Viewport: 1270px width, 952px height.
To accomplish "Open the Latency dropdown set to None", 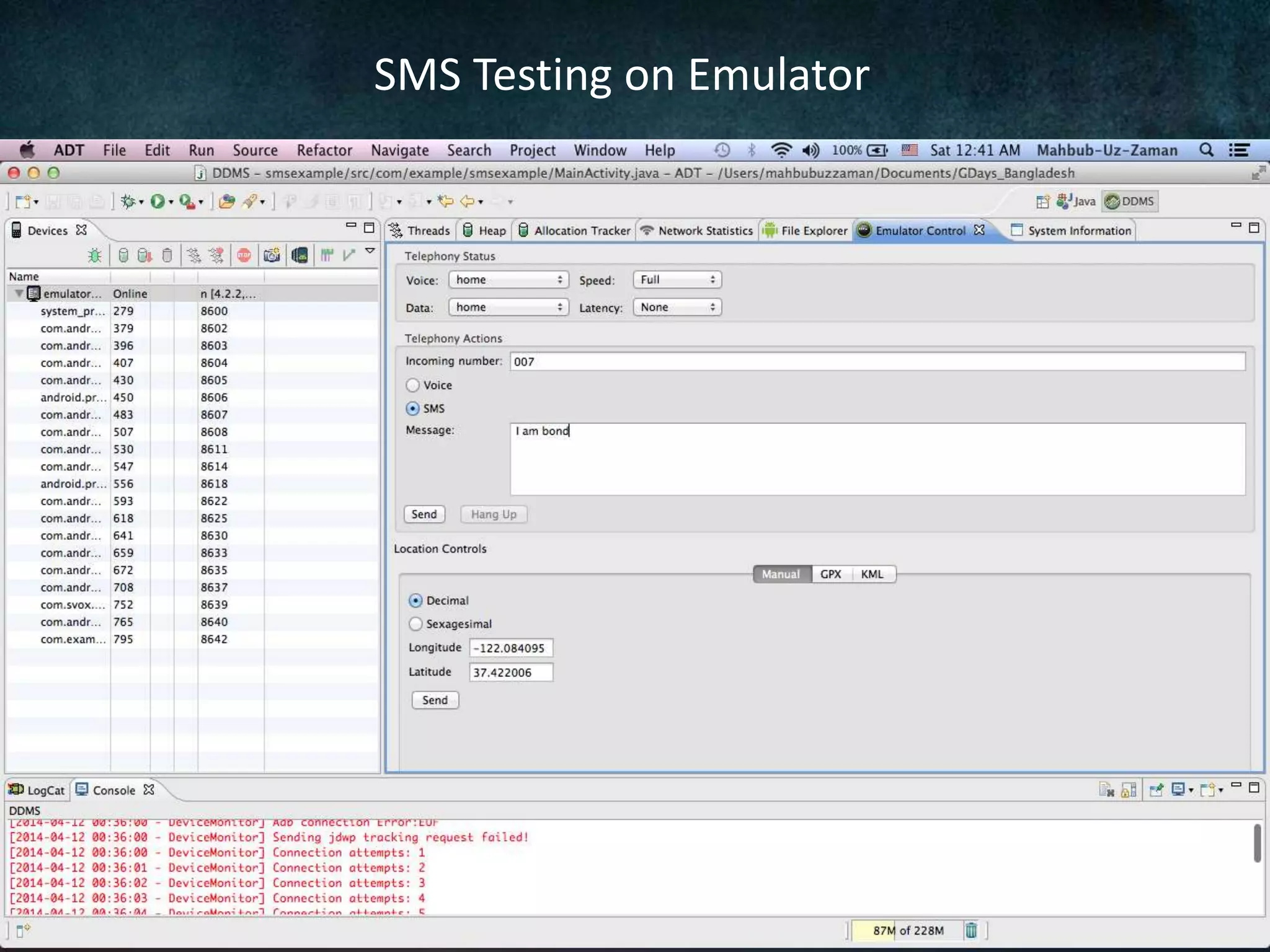I will [x=677, y=307].
